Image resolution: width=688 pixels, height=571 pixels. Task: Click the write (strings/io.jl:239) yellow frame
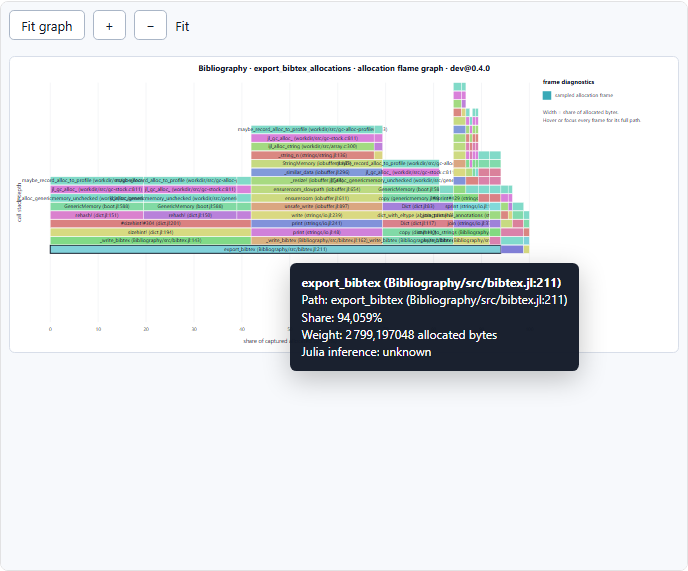pos(317,215)
